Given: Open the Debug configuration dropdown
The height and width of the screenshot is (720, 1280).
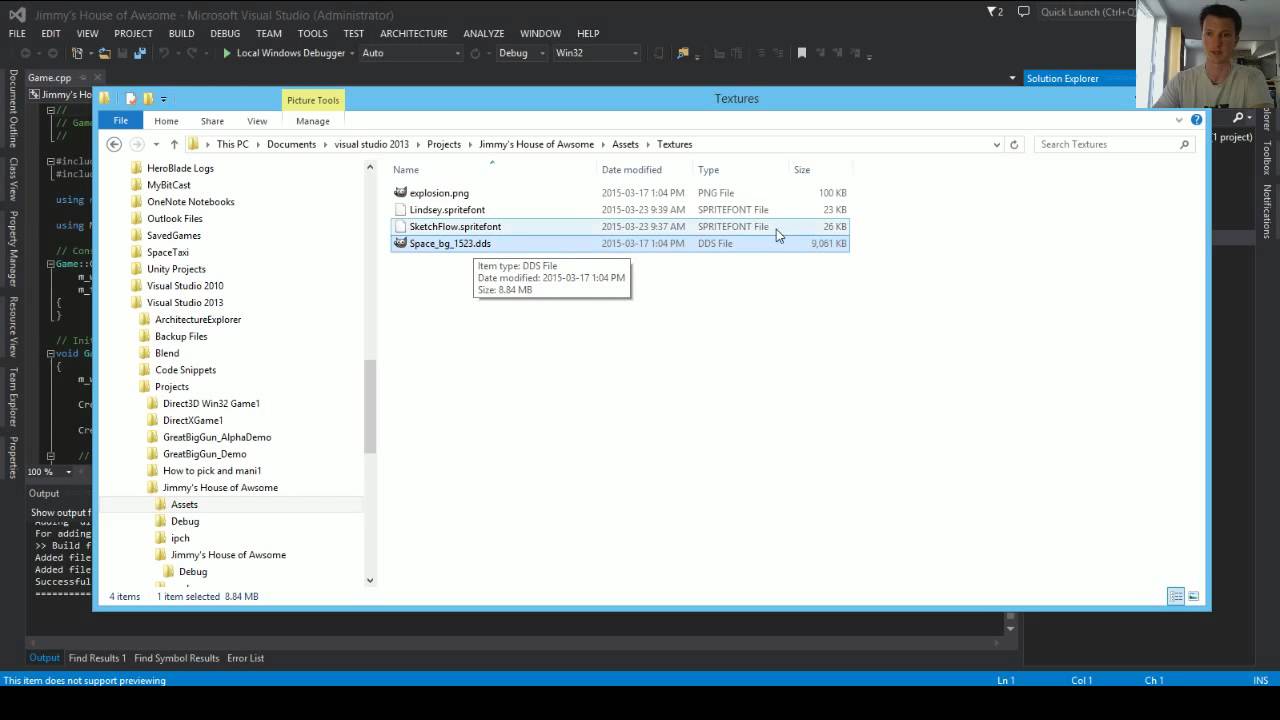Looking at the screenshot, I should coord(520,53).
